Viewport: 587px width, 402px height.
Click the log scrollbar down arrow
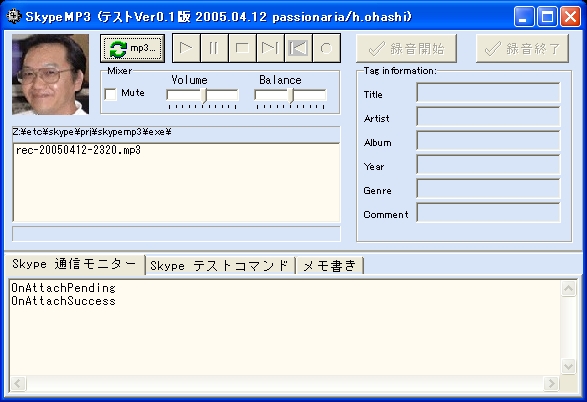coord(568,366)
